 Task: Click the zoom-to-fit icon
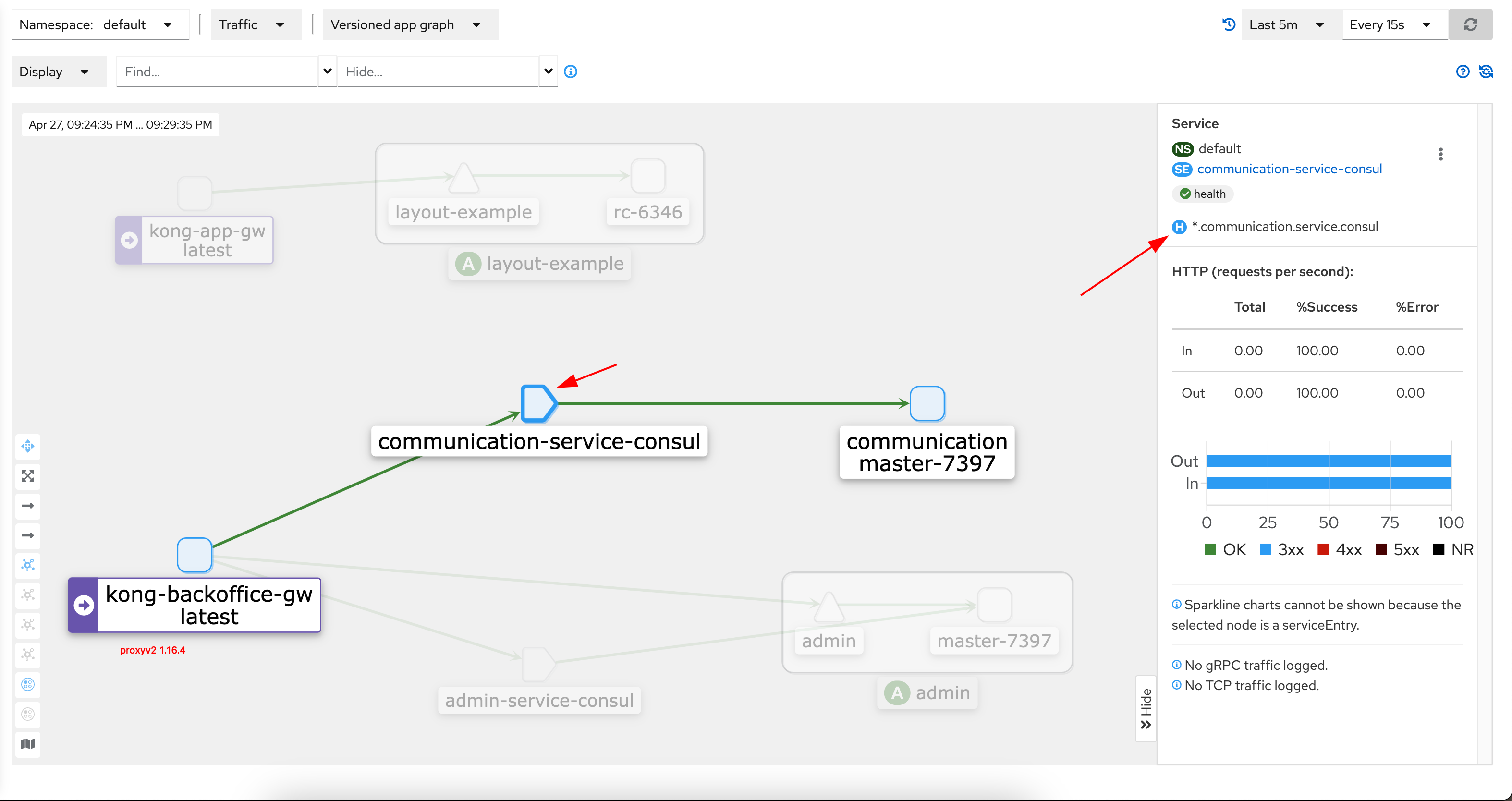pos(28,476)
